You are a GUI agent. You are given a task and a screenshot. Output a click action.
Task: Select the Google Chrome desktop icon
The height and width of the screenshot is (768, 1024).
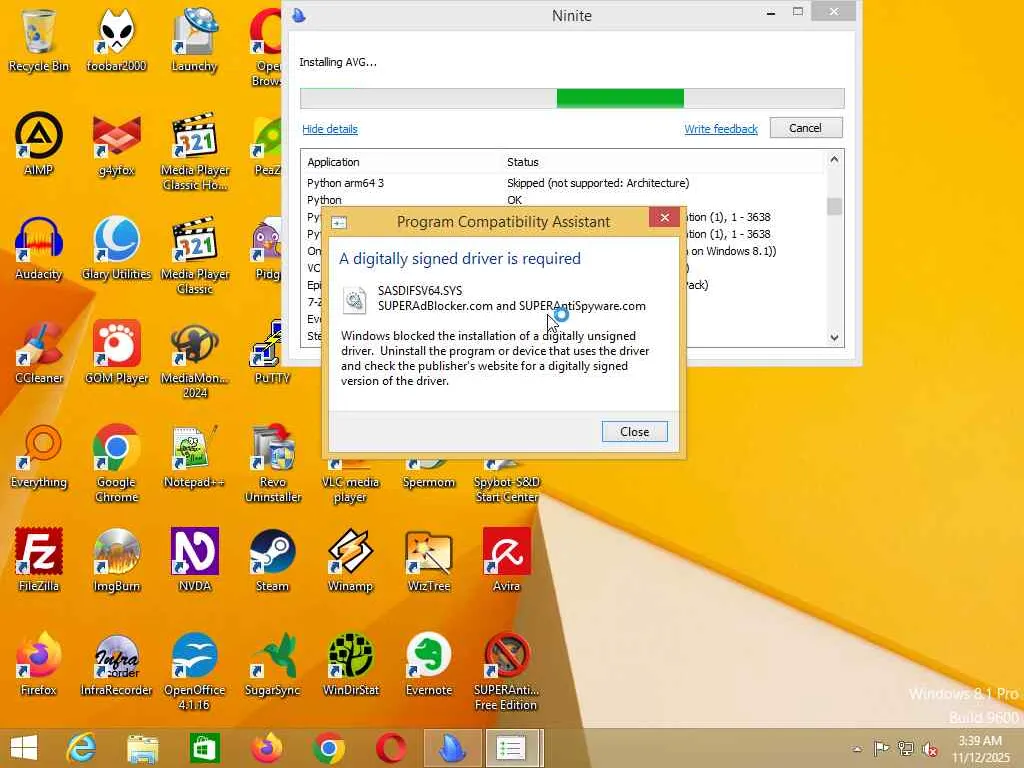point(116,463)
